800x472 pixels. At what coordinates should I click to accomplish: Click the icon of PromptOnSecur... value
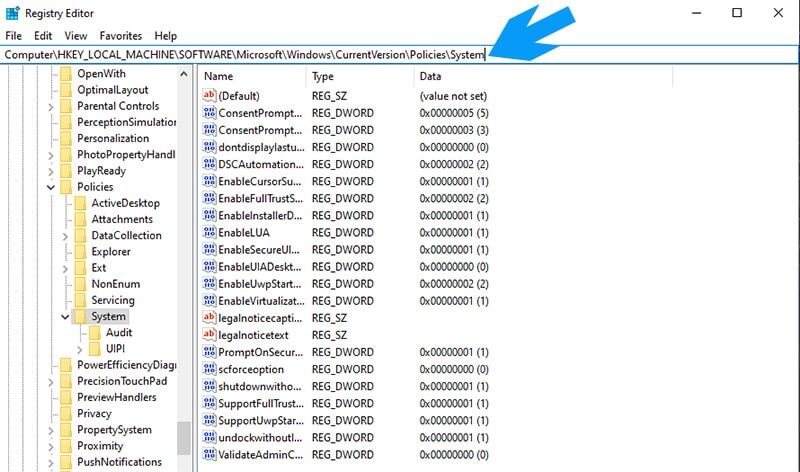coord(209,352)
